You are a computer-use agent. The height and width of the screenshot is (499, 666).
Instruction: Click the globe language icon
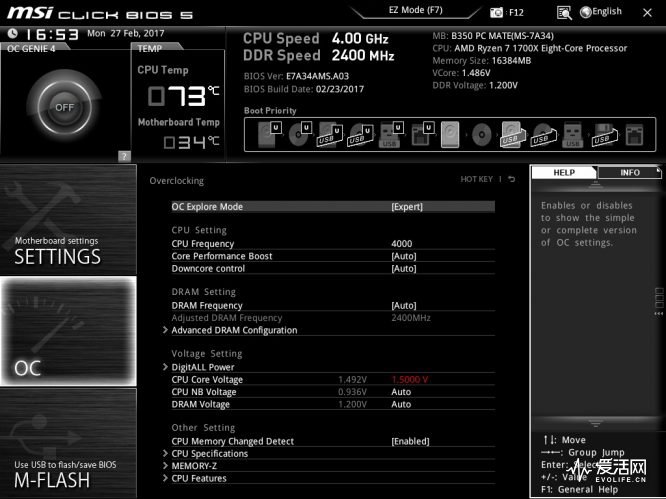585,12
